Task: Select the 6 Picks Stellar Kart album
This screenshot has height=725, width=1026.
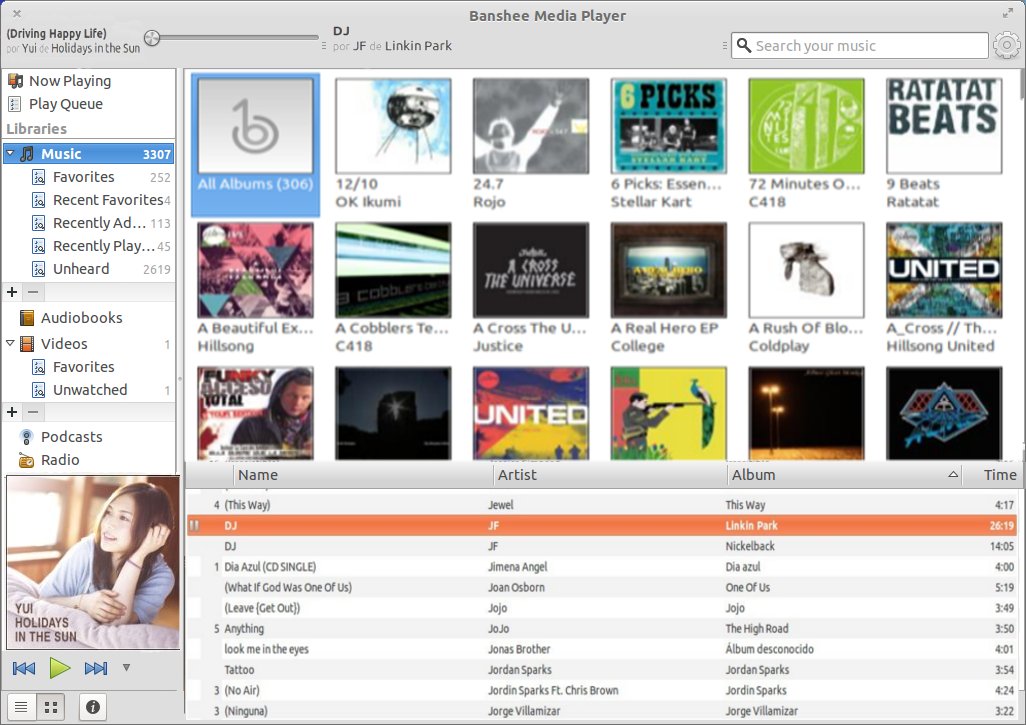Action: click(668, 144)
